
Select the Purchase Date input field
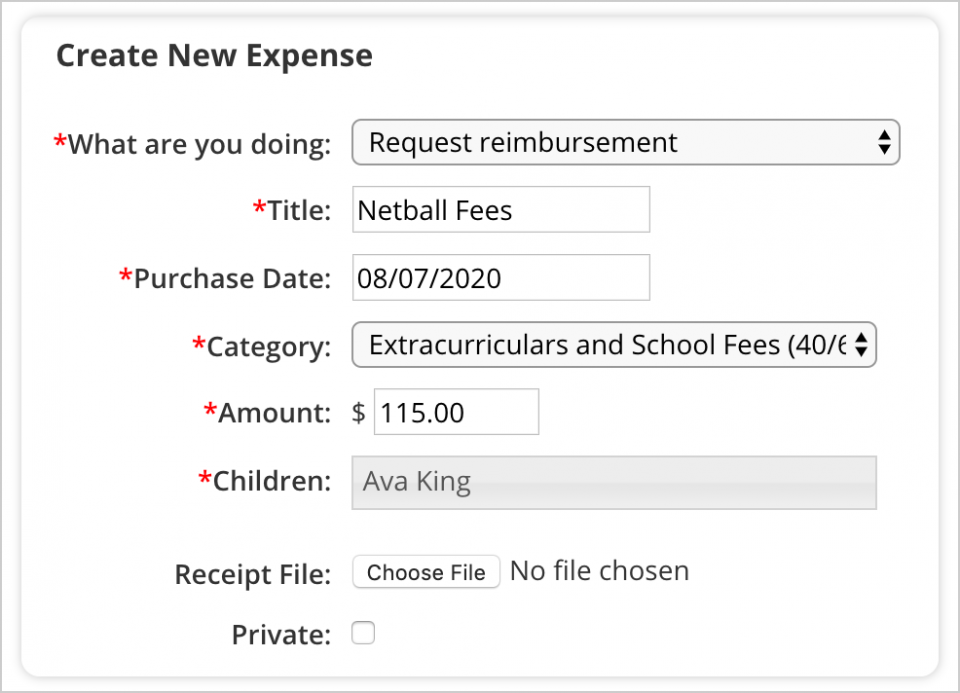501,278
